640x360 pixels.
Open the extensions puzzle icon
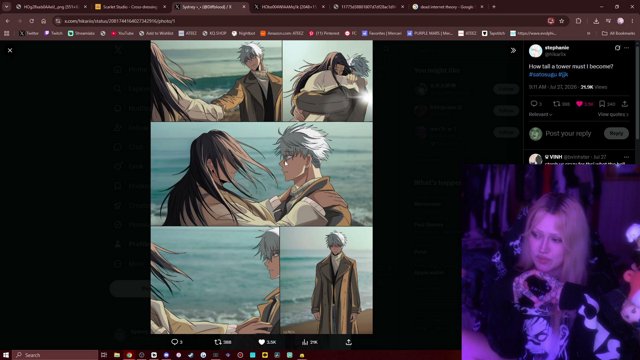pos(578,21)
